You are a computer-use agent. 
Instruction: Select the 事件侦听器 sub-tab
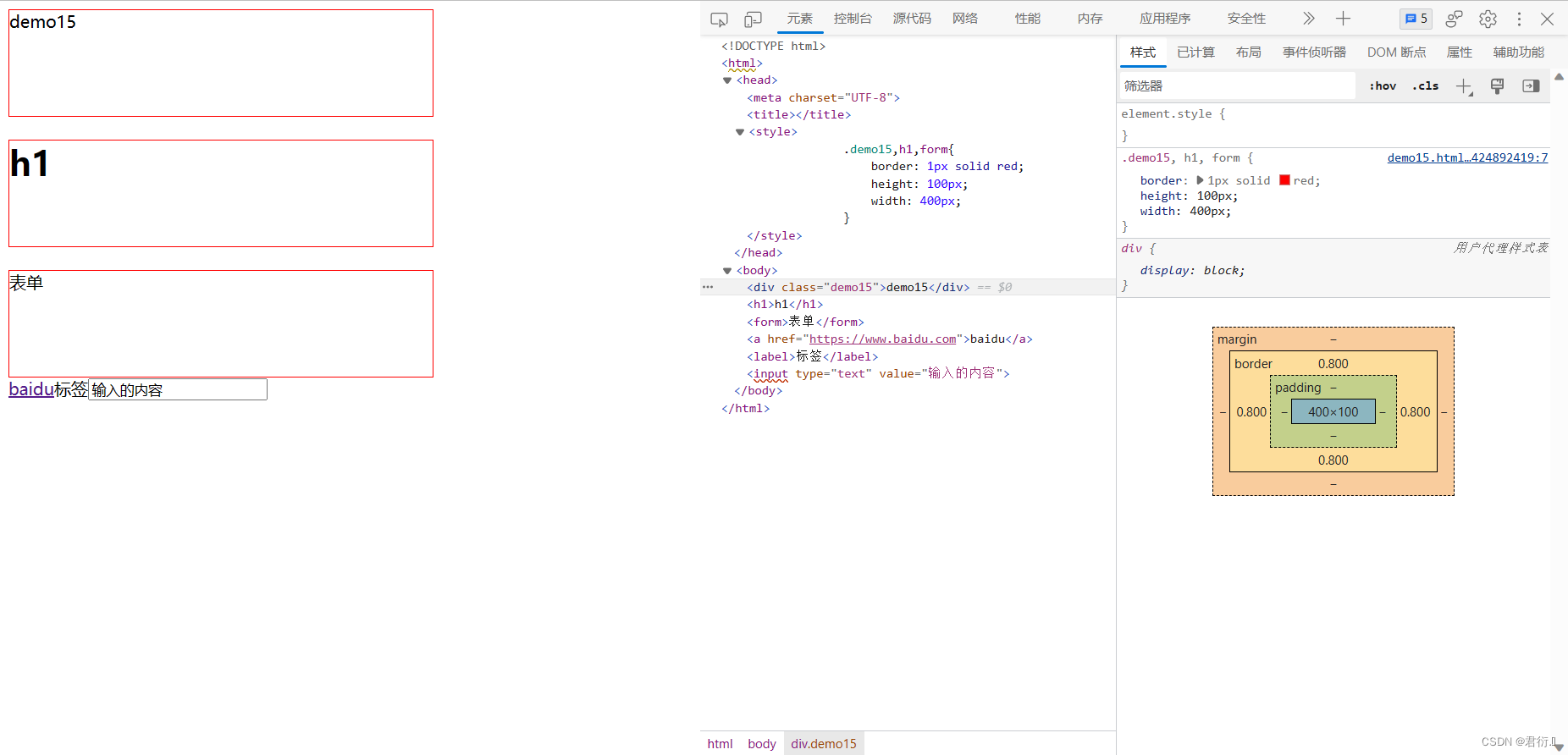click(x=1314, y=52)
